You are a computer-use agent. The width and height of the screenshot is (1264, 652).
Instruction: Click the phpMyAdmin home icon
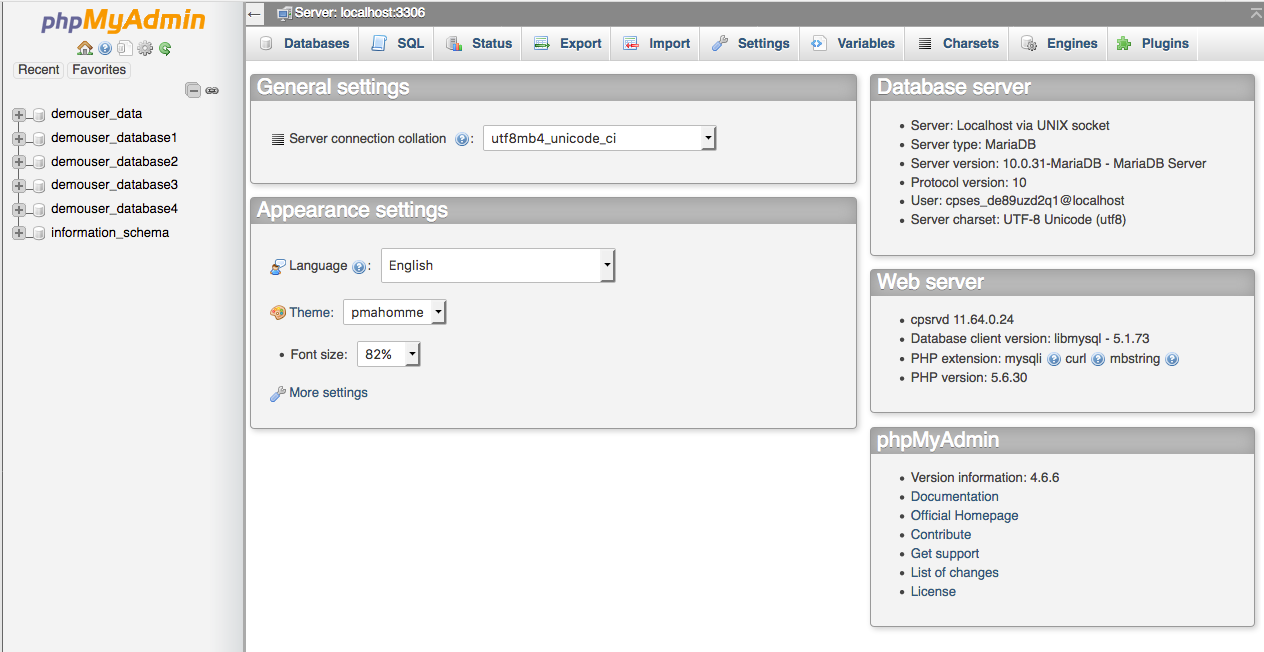tap(84, 47)
